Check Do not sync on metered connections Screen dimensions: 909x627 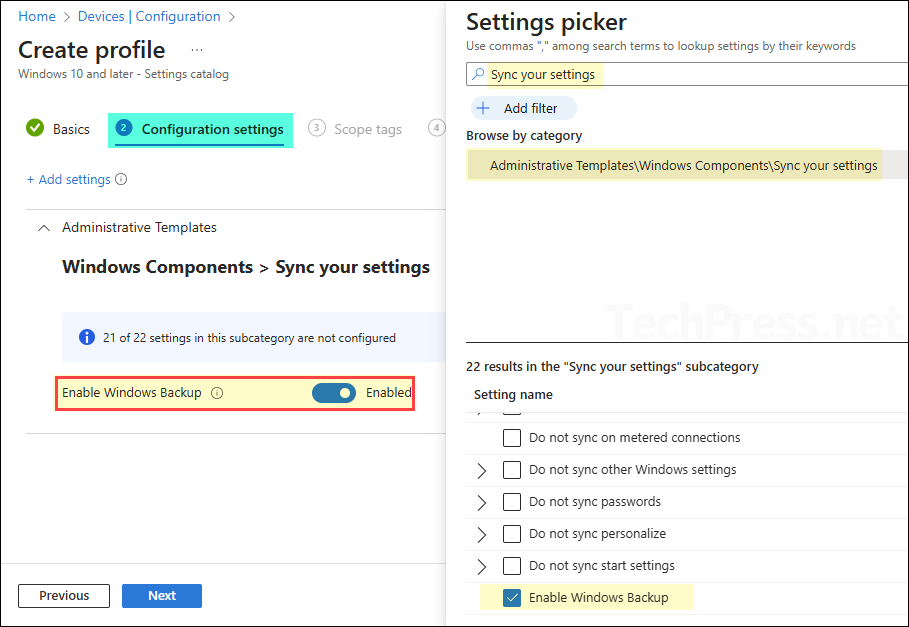pos(512,438)
